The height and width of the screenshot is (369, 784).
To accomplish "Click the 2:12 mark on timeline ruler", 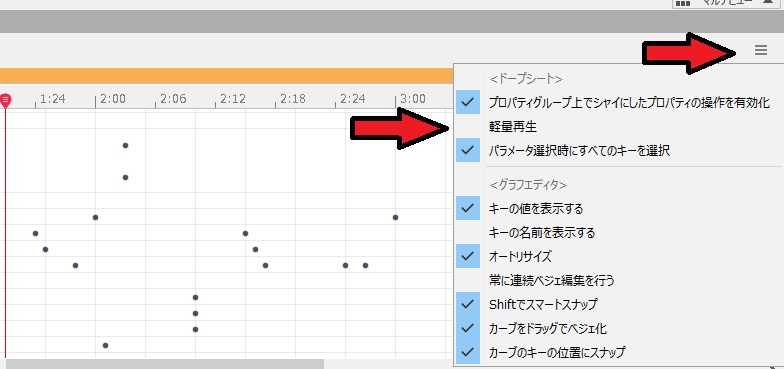I will tap(233, 98).
